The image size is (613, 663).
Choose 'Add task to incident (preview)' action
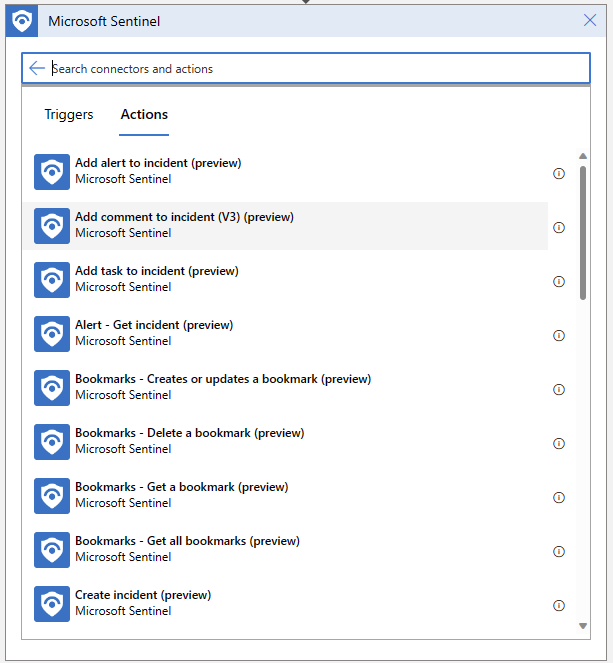285,280
